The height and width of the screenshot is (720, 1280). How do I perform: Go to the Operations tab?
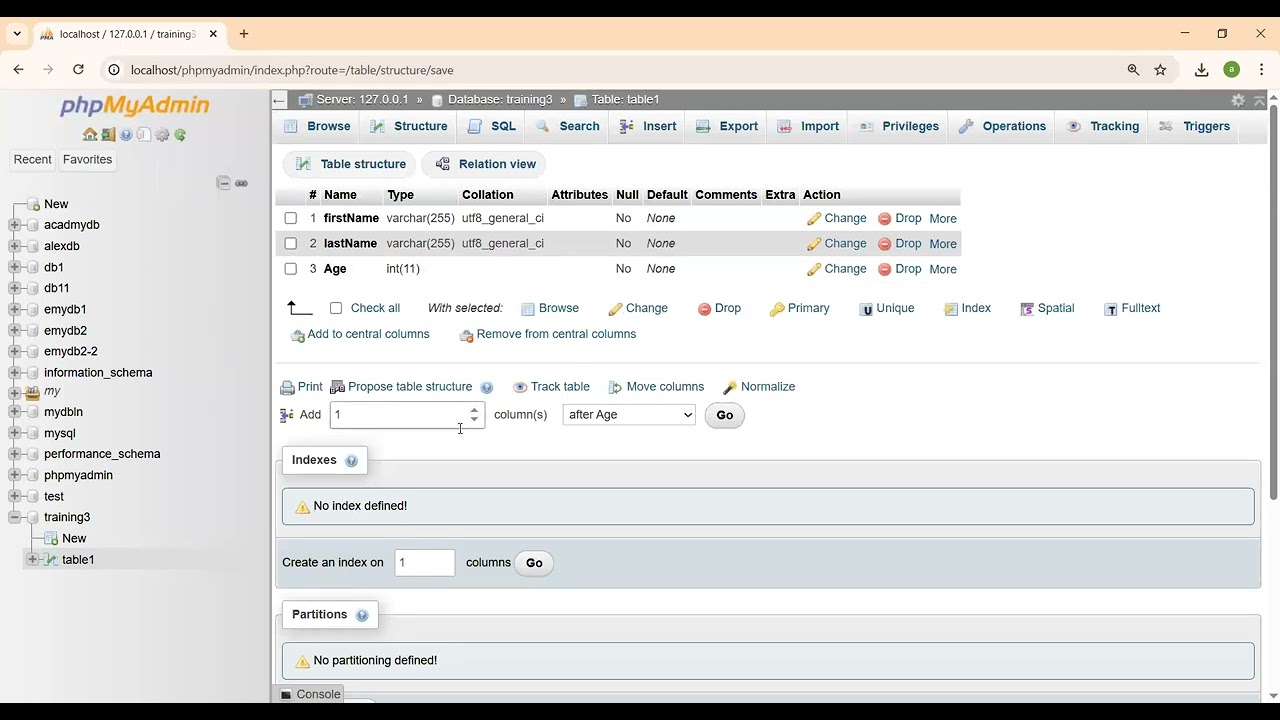click(1002, 126)
